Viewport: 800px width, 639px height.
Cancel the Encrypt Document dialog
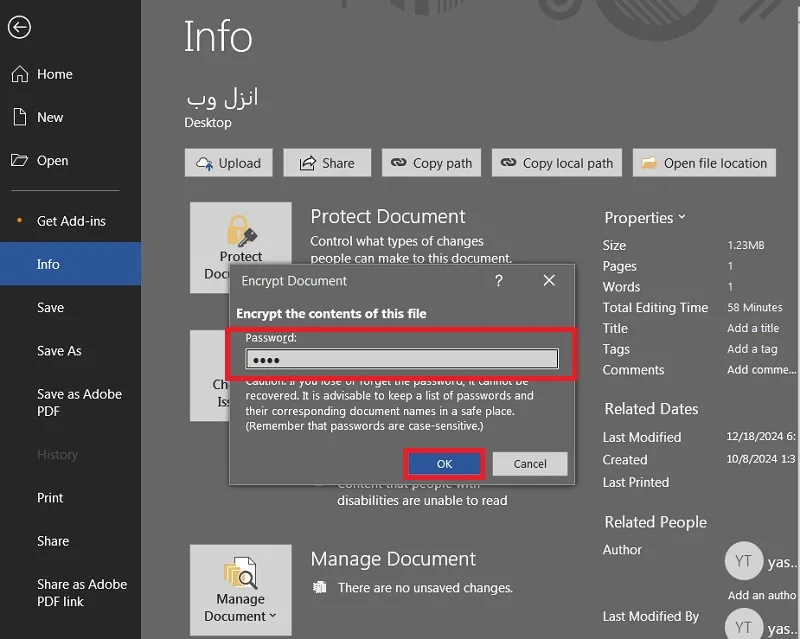click(530, 464)
